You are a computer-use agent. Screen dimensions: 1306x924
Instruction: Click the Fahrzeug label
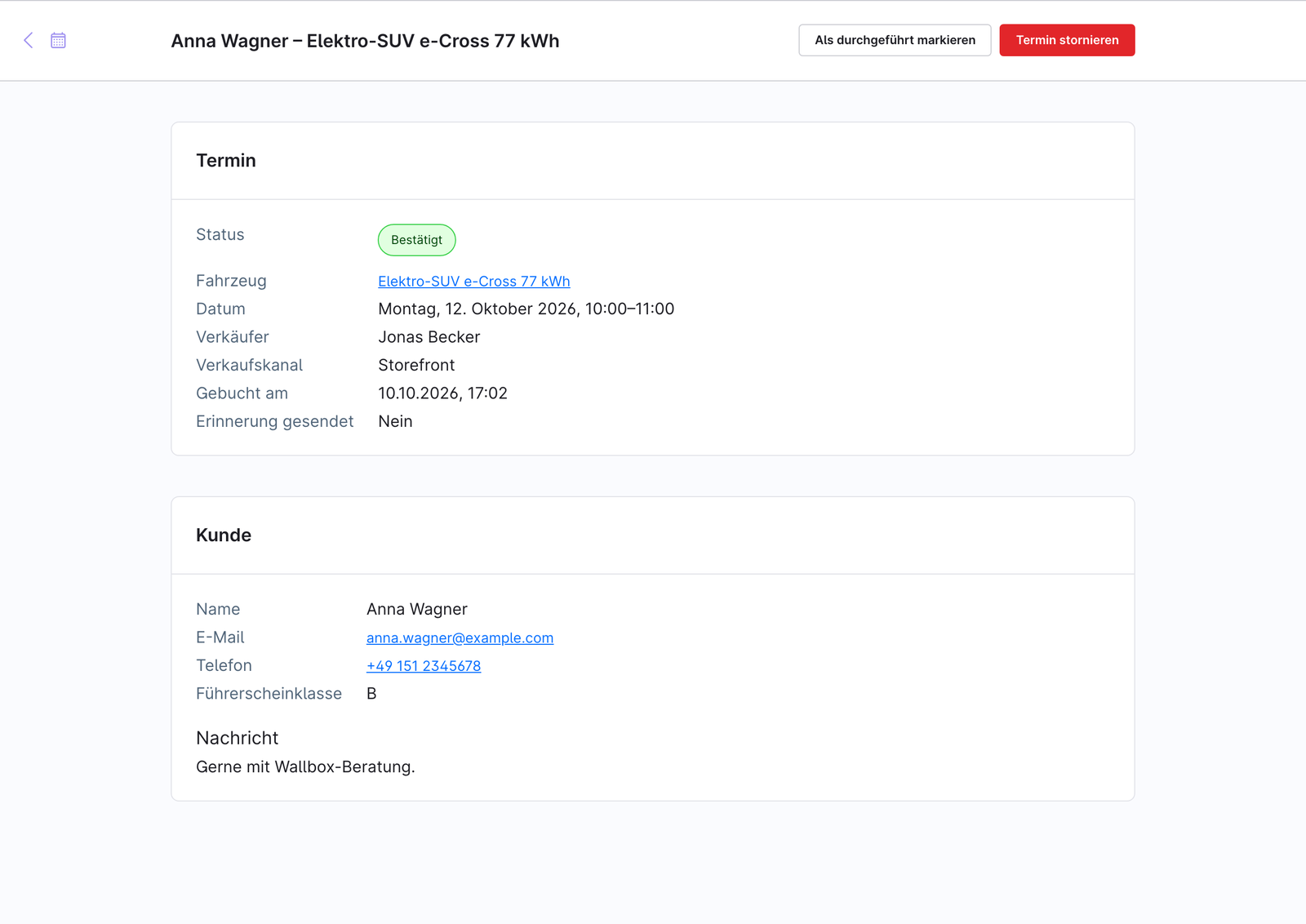231,281
